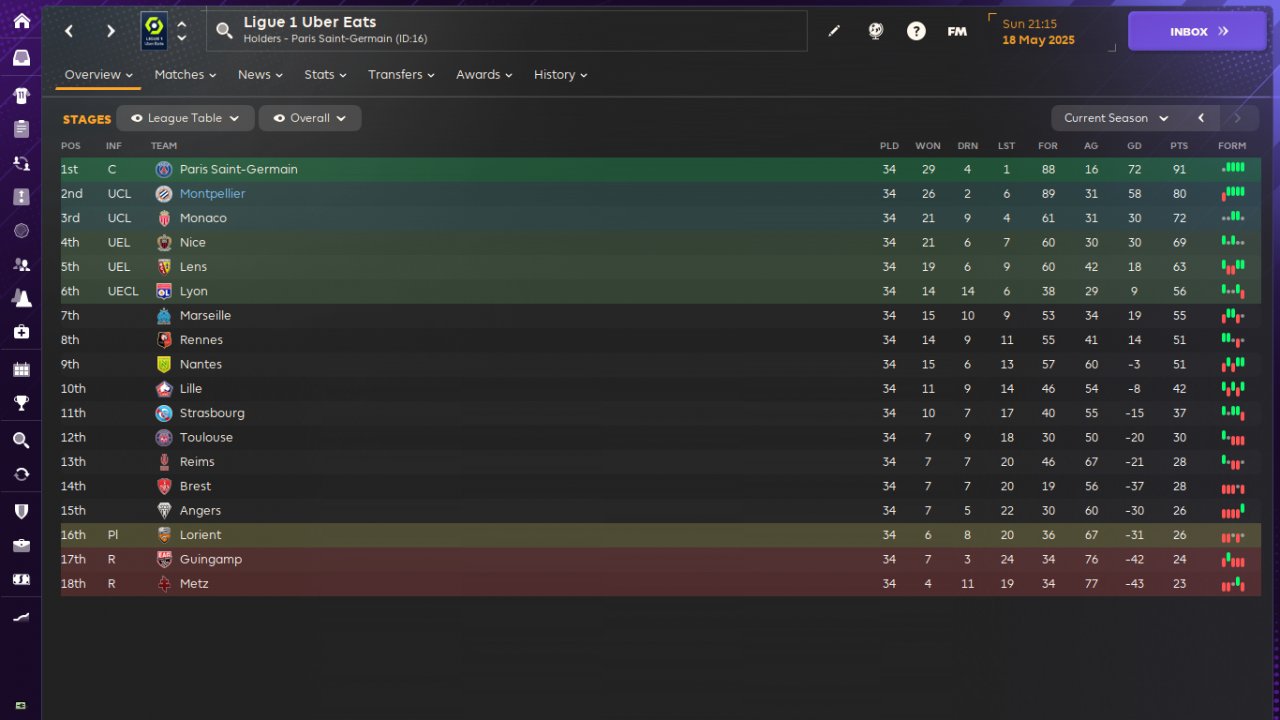Click the pencil edit icon

point(834,31)
